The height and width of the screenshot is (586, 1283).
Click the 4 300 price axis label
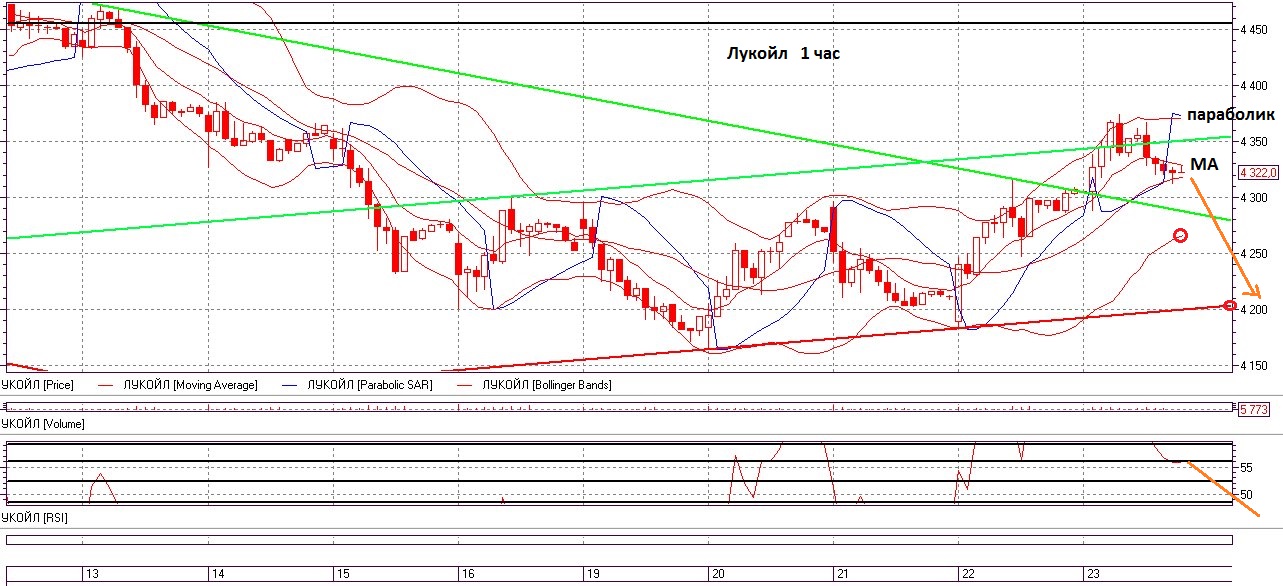pyautogui.click(x=1255, y=198)
